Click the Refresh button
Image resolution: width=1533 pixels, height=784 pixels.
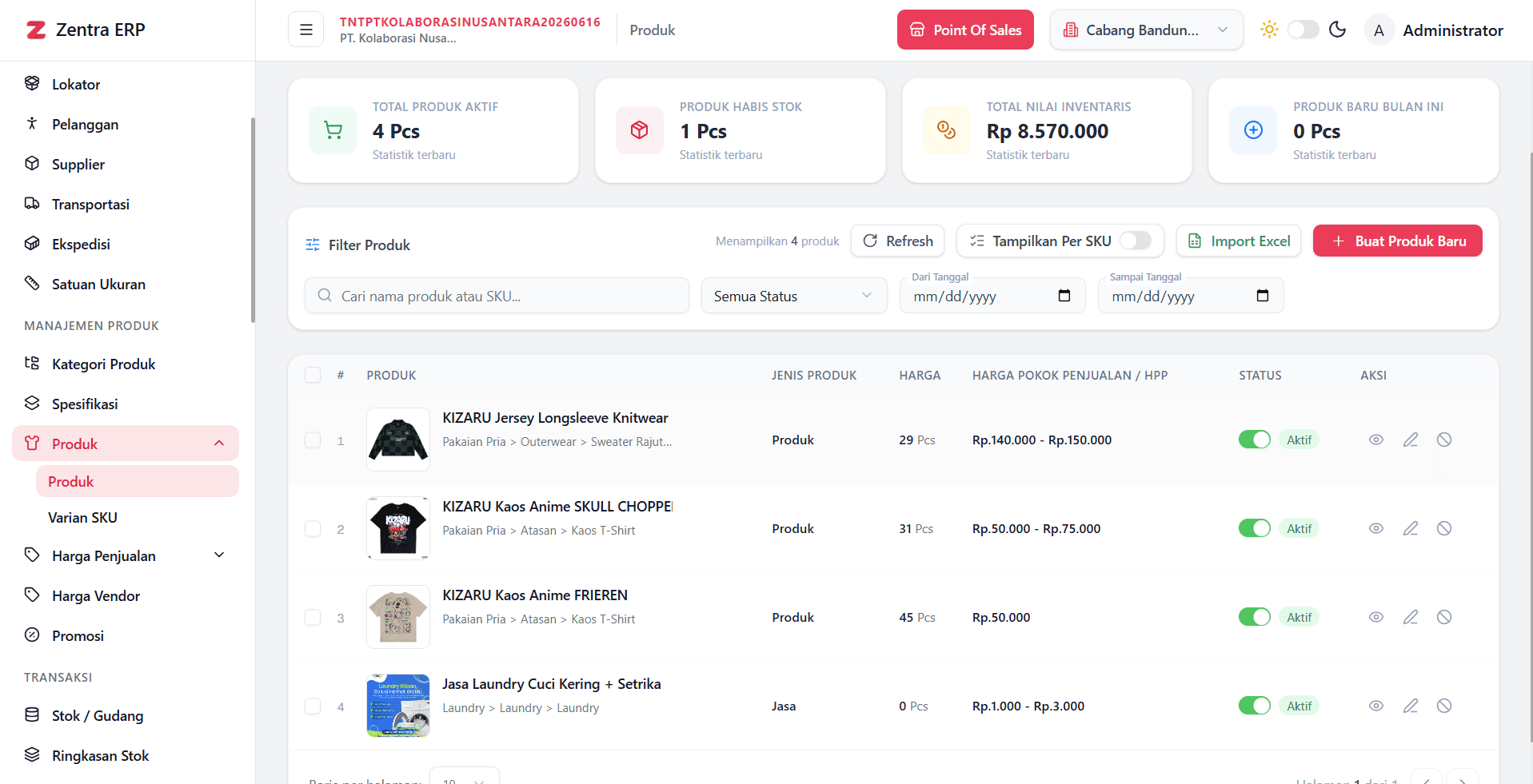pyautogui.click(x=897, y=241)
